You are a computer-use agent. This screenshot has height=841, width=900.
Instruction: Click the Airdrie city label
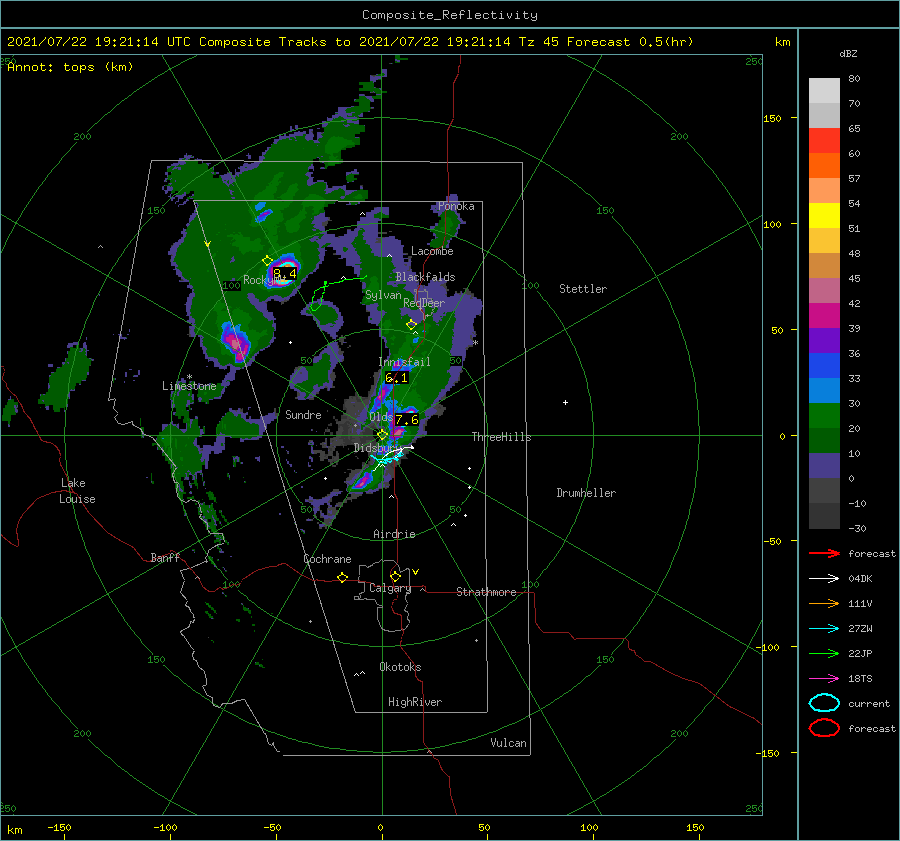click(394, 534)
